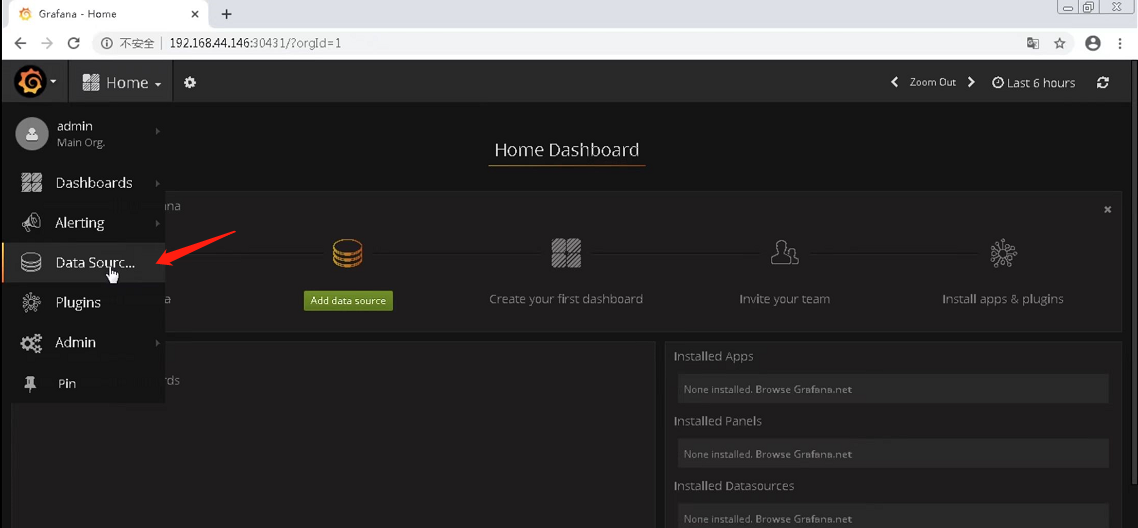Click Browse Grafana.net under Installed Apps
The height and width of the screenshot is (528, 1138).
[803, 389]
